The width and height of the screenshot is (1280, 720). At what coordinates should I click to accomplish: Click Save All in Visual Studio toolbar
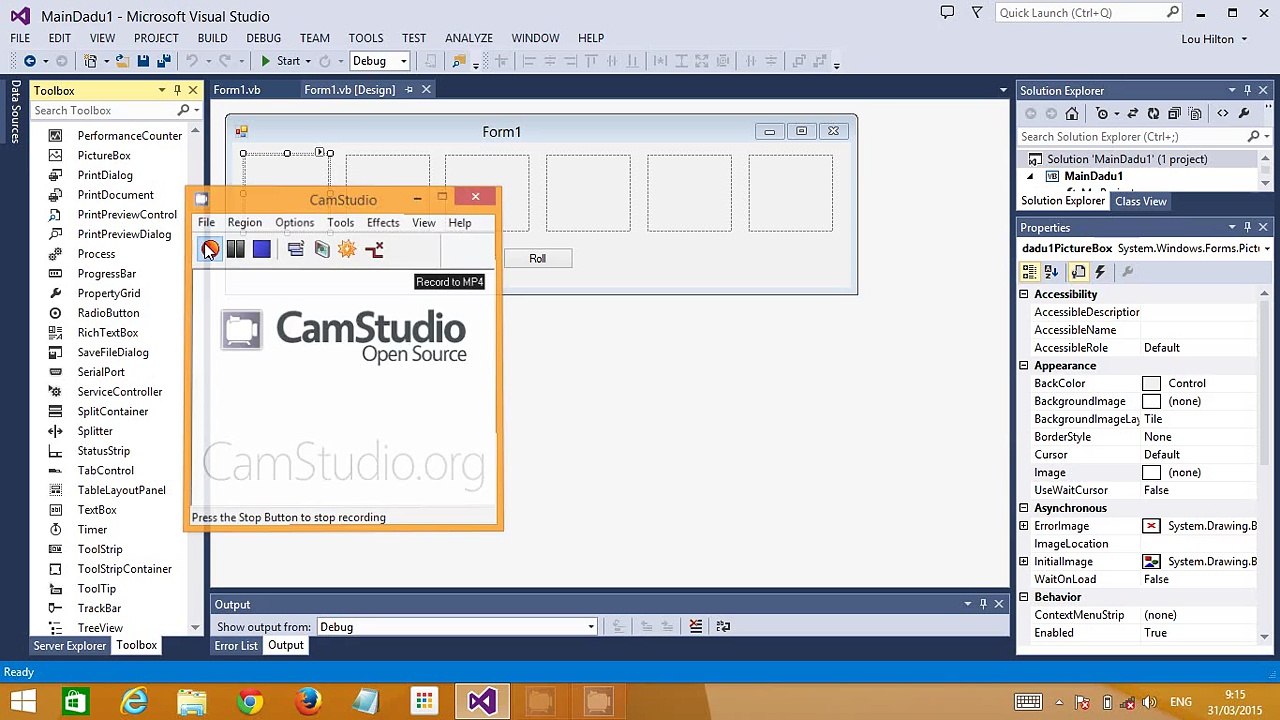pyautogui.click(x=164, y=61)
